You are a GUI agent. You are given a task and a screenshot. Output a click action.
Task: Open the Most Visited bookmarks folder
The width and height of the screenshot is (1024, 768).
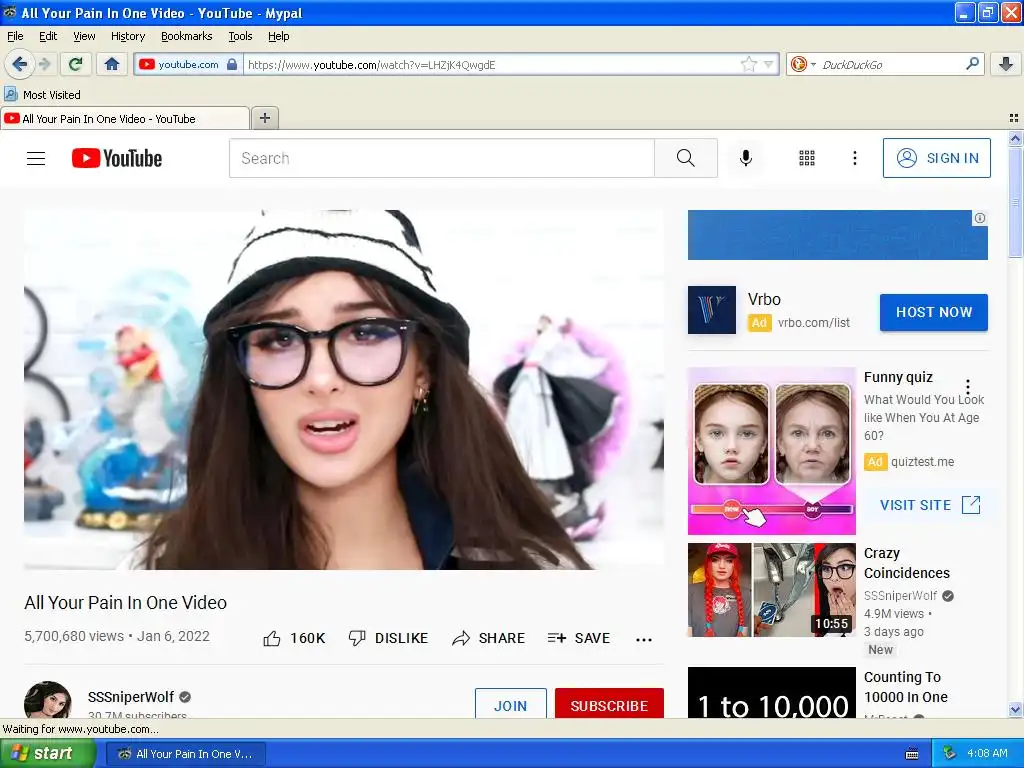[x=42, y=95]
